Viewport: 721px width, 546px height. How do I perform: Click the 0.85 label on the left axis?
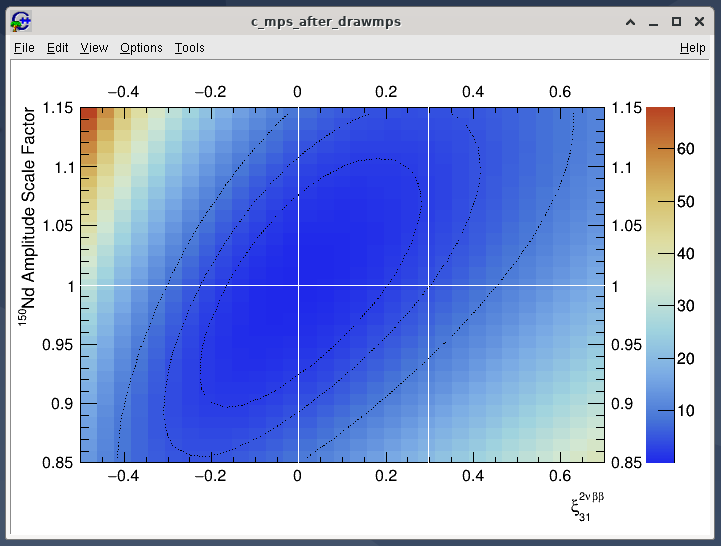pyautogui.click(x=57, y=462)
